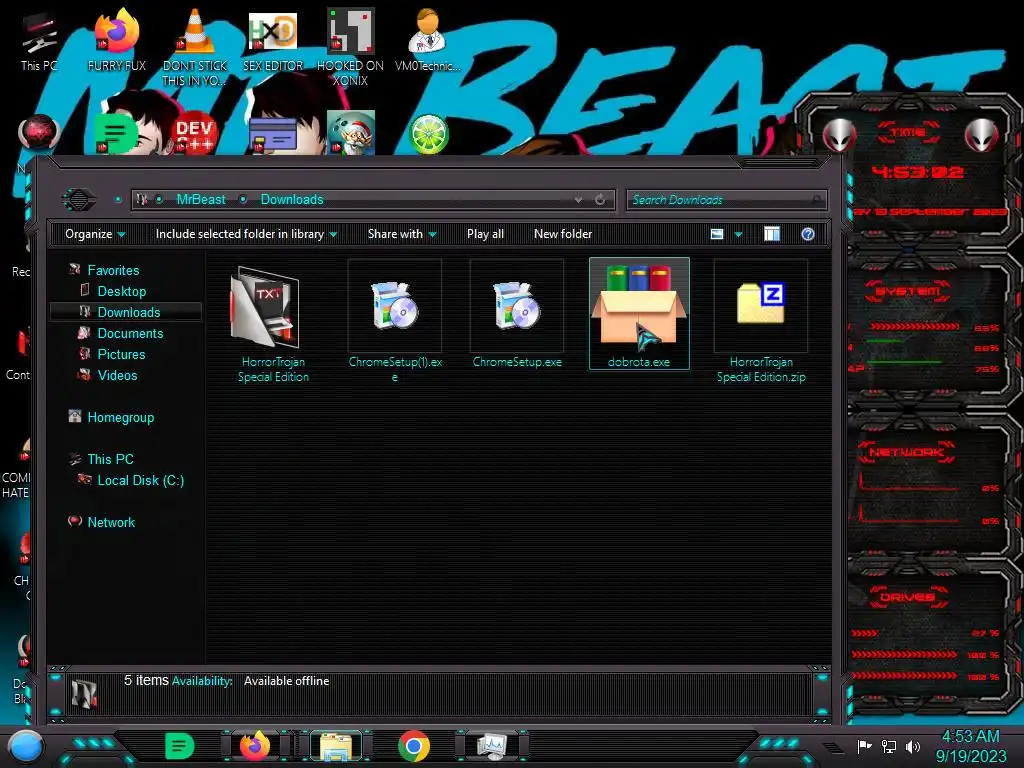This screenshot has height=768, width=1024.
Task: Launch the SEX EDITOR HxD desktop icon
Action: tap(273, 40)
